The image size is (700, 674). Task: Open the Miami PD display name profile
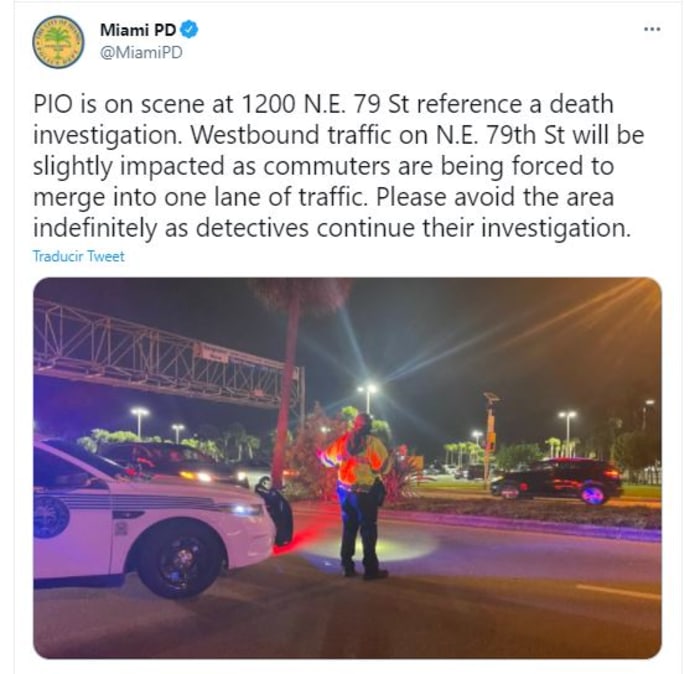138,30
